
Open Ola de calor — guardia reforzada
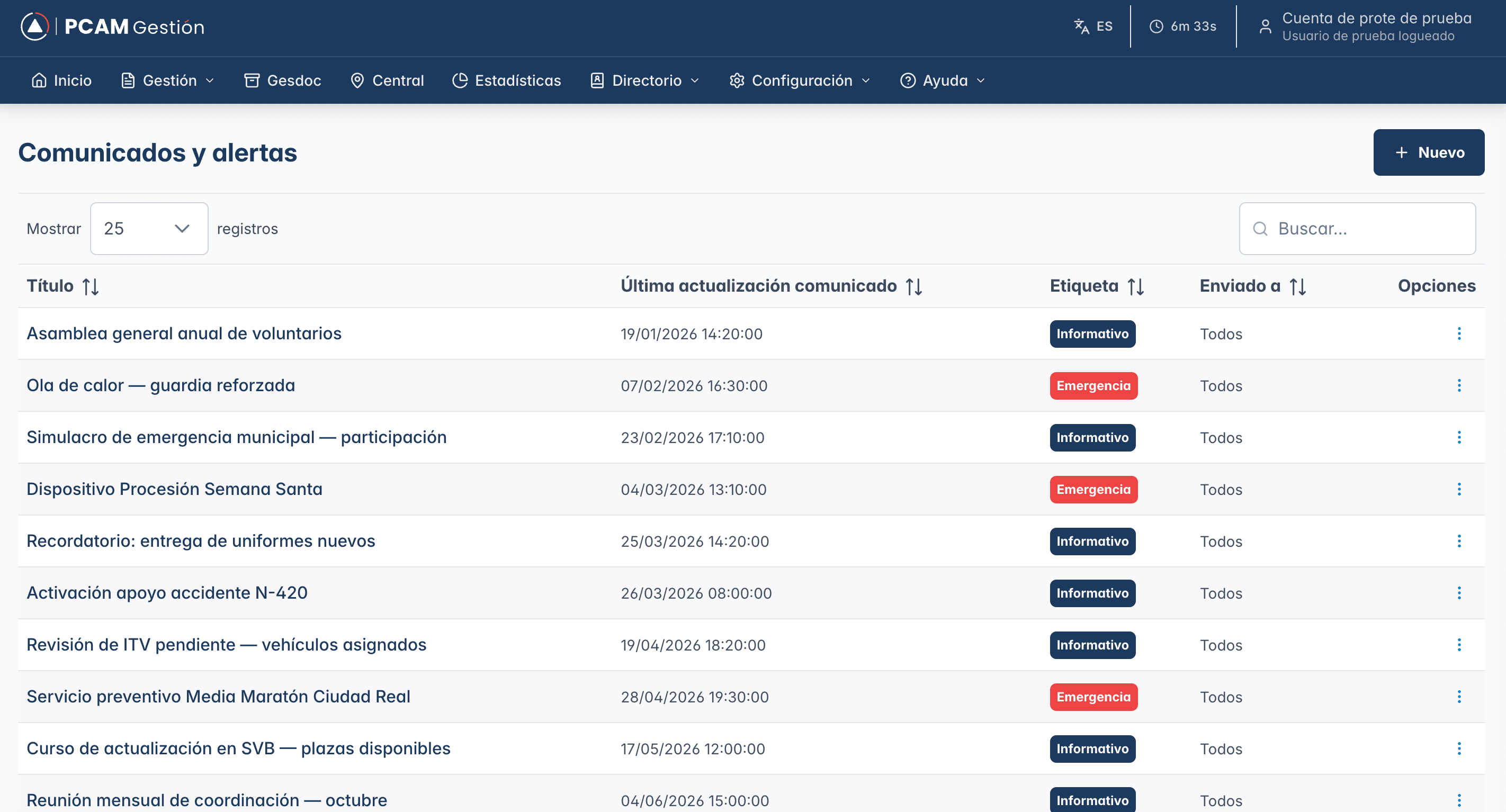pos(161,386)
